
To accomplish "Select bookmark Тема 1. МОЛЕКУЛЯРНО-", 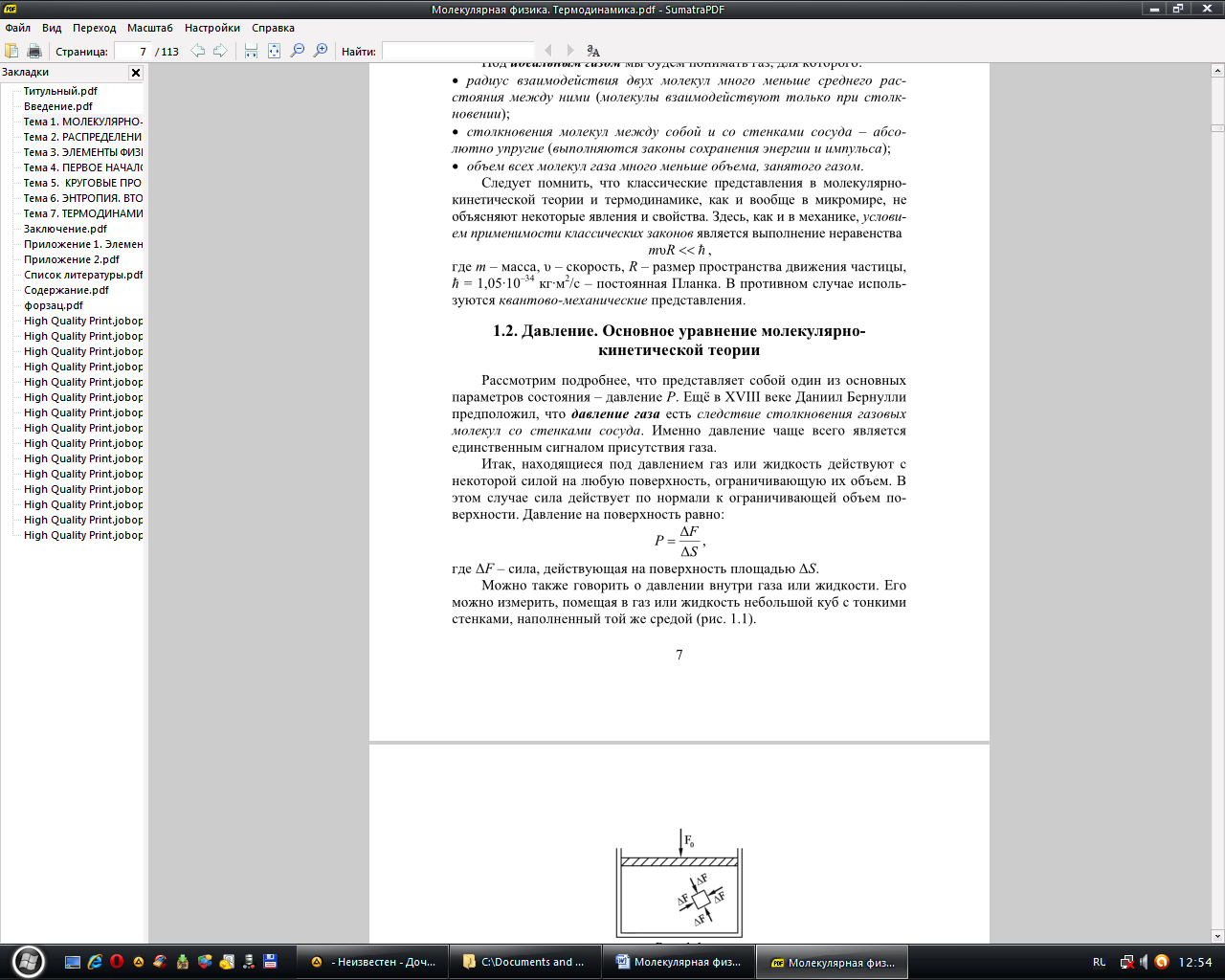I will click(82, 122).
